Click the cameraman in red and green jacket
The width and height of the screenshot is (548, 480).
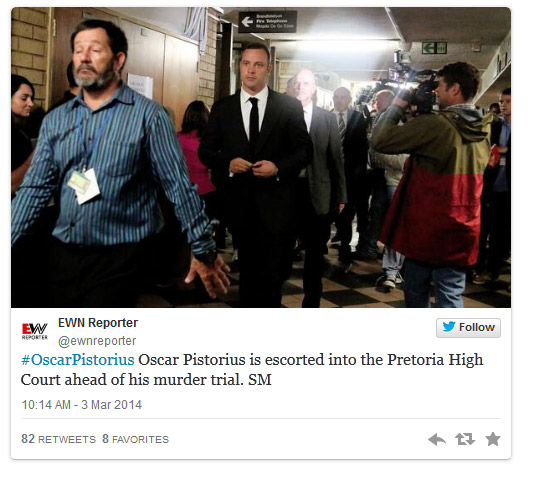click(433, 182)
